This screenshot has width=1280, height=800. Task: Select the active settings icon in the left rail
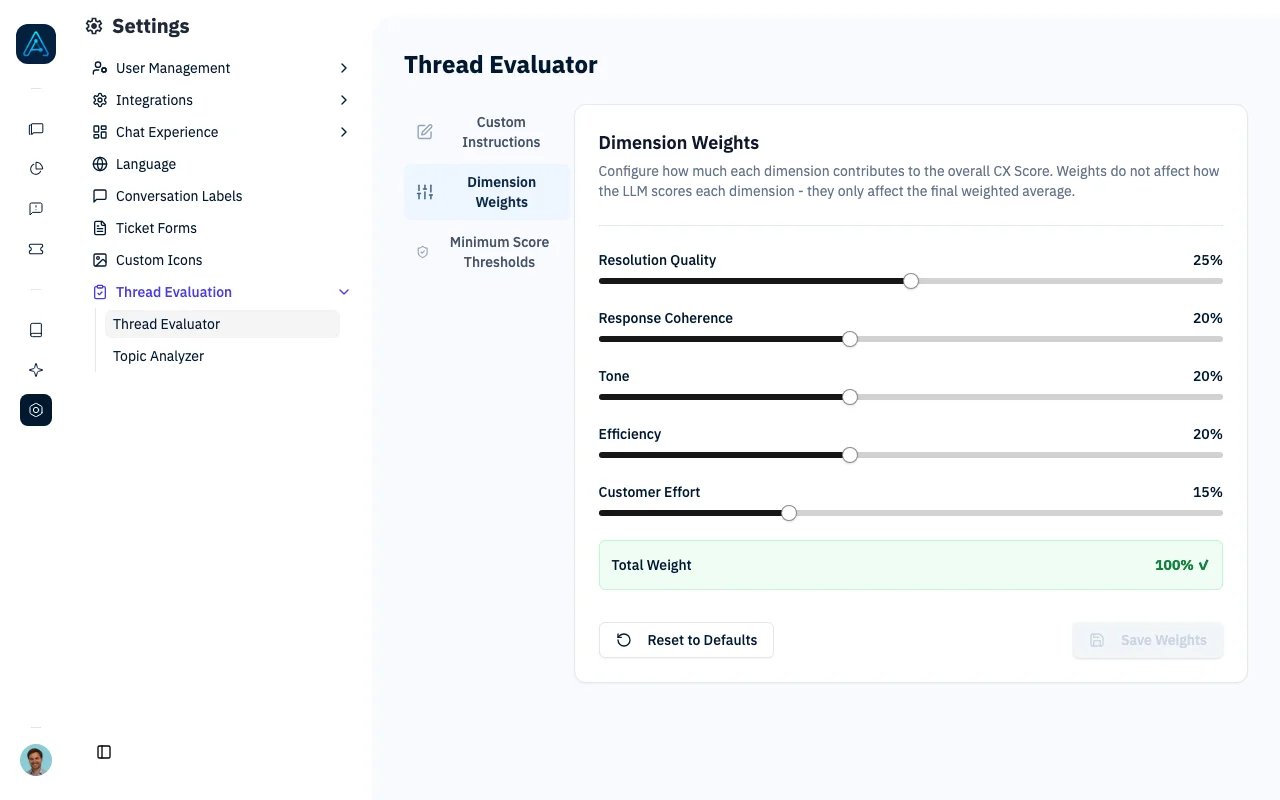36,410
